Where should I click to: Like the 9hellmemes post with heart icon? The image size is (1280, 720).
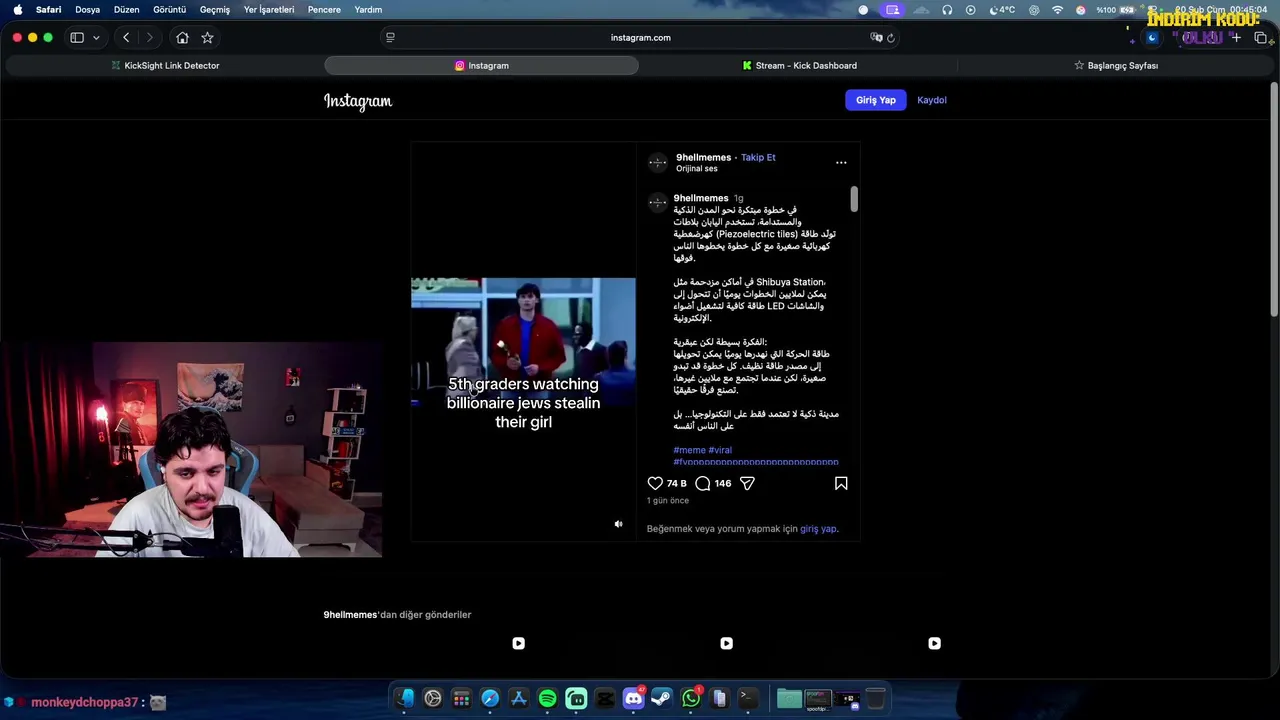pyautogui.click(x=655, y=483)
